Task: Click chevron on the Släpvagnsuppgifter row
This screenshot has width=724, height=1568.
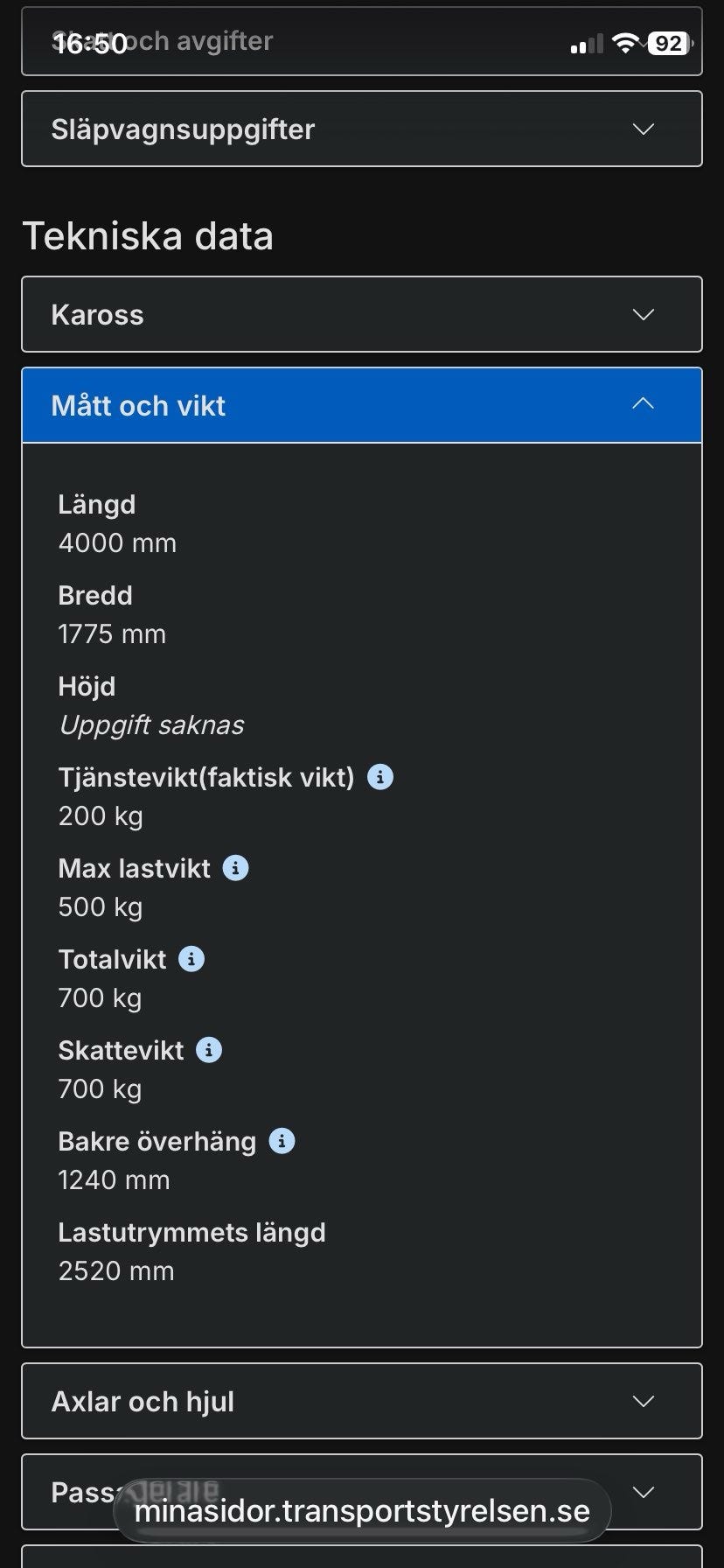Action: pos(644,129)
